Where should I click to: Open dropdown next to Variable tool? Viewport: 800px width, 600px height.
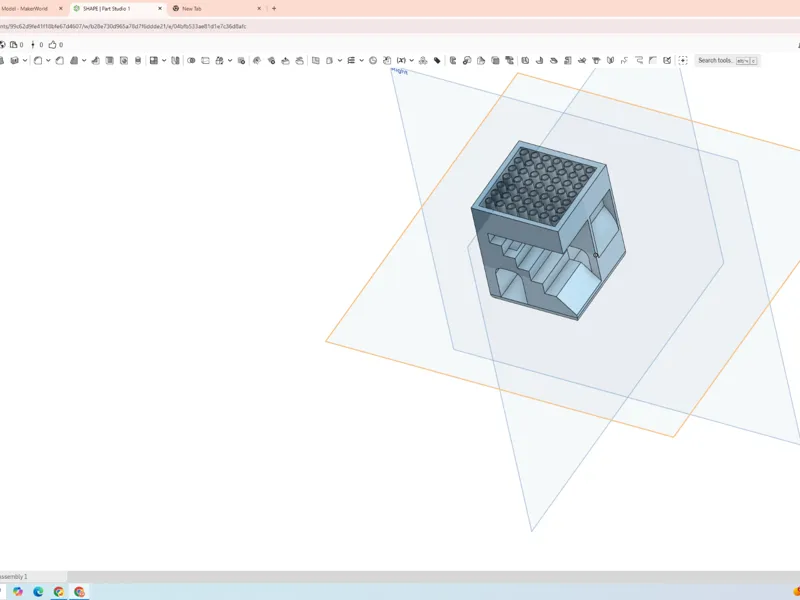point(412,61)
